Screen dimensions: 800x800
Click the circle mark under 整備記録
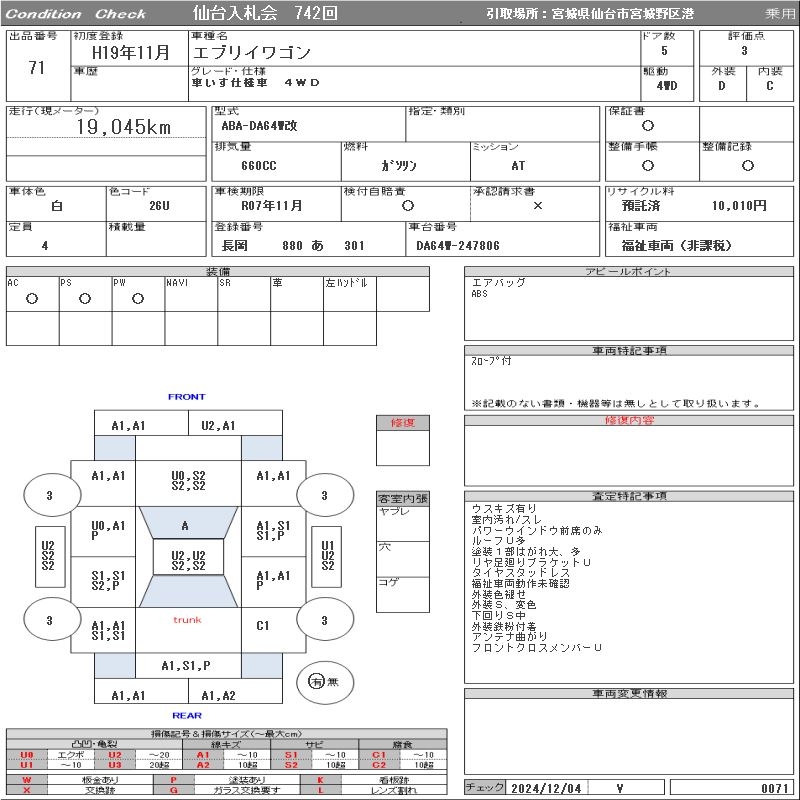747,165
